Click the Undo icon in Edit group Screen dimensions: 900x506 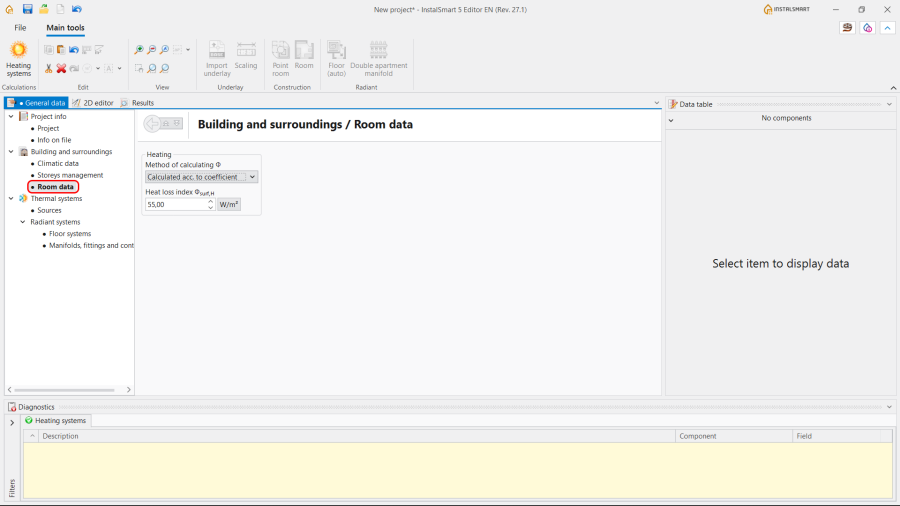pos(73,50)
